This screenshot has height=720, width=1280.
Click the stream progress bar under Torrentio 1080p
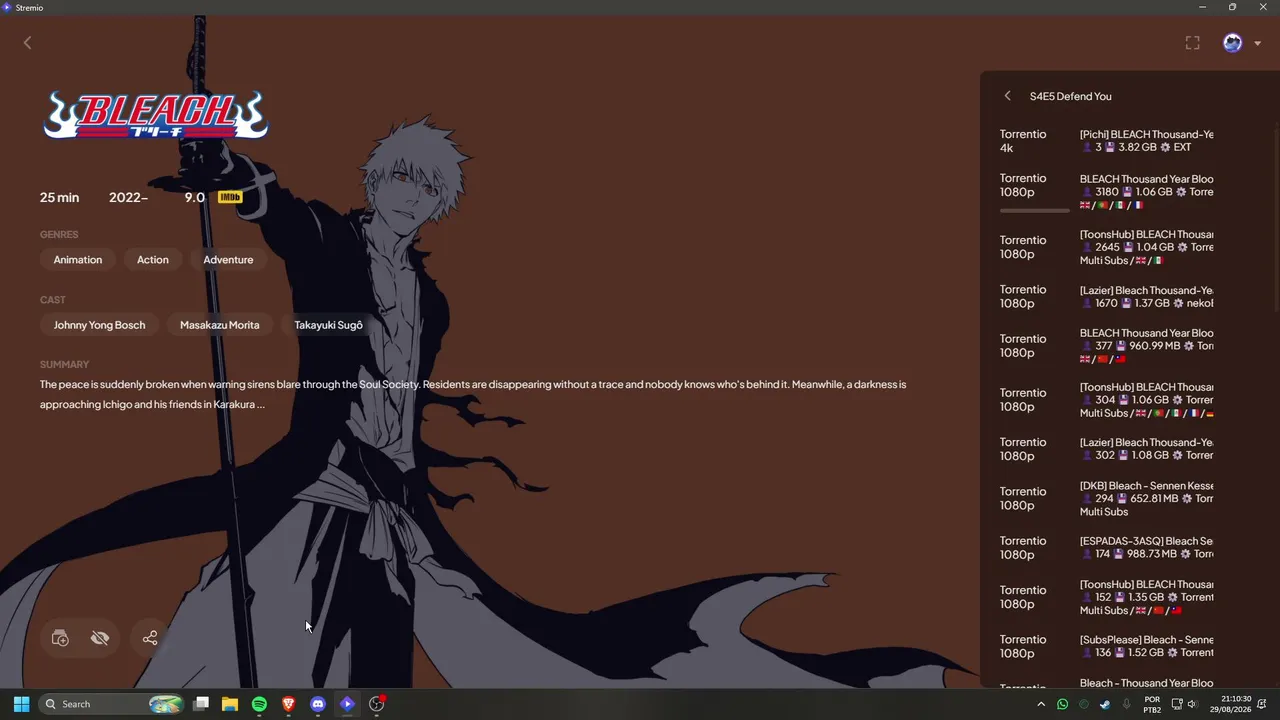(x=1035, y=211)
